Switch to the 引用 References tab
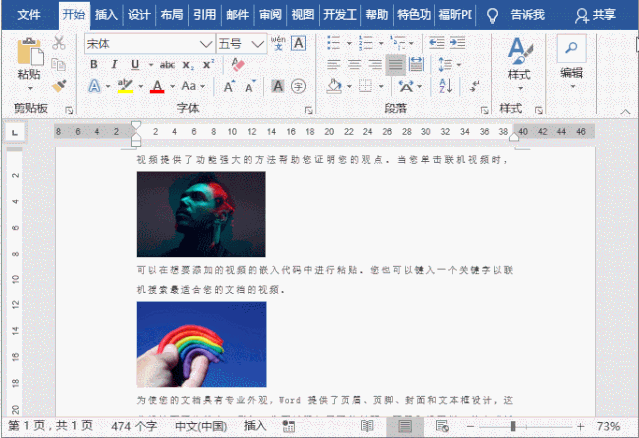This screenshot has height=438, width=639. click(x=204, y=15)
